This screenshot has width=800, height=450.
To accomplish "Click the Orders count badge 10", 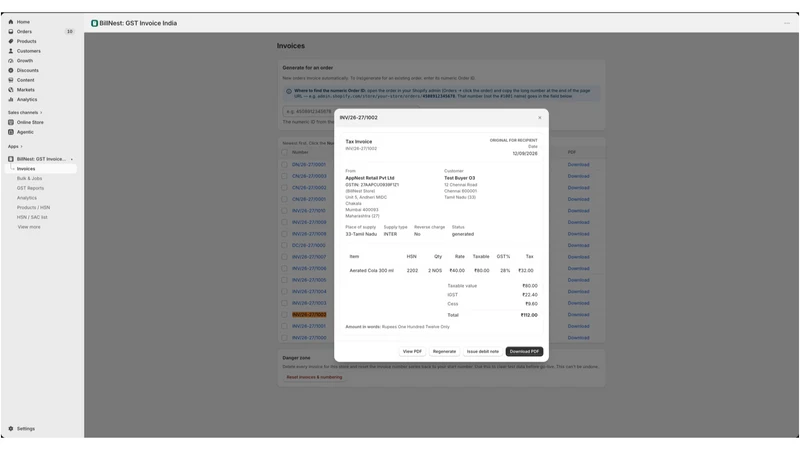I will point(69,32).
